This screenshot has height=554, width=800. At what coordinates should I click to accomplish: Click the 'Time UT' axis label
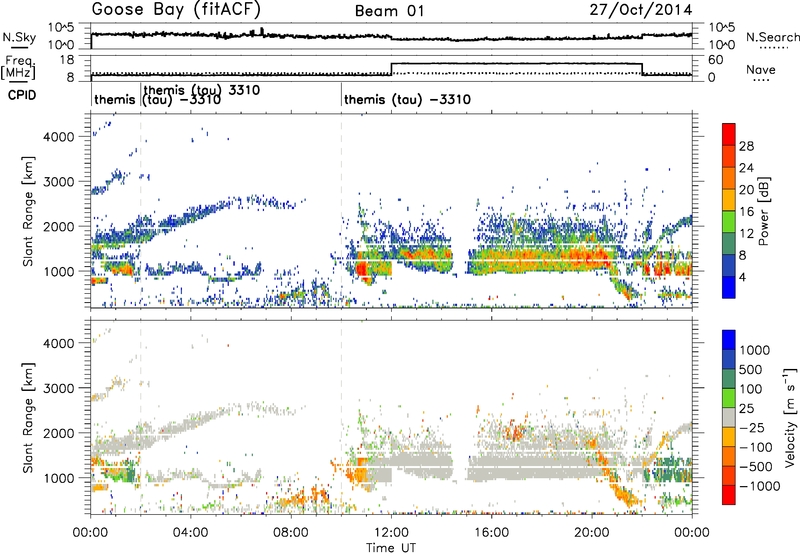point(391,548)
